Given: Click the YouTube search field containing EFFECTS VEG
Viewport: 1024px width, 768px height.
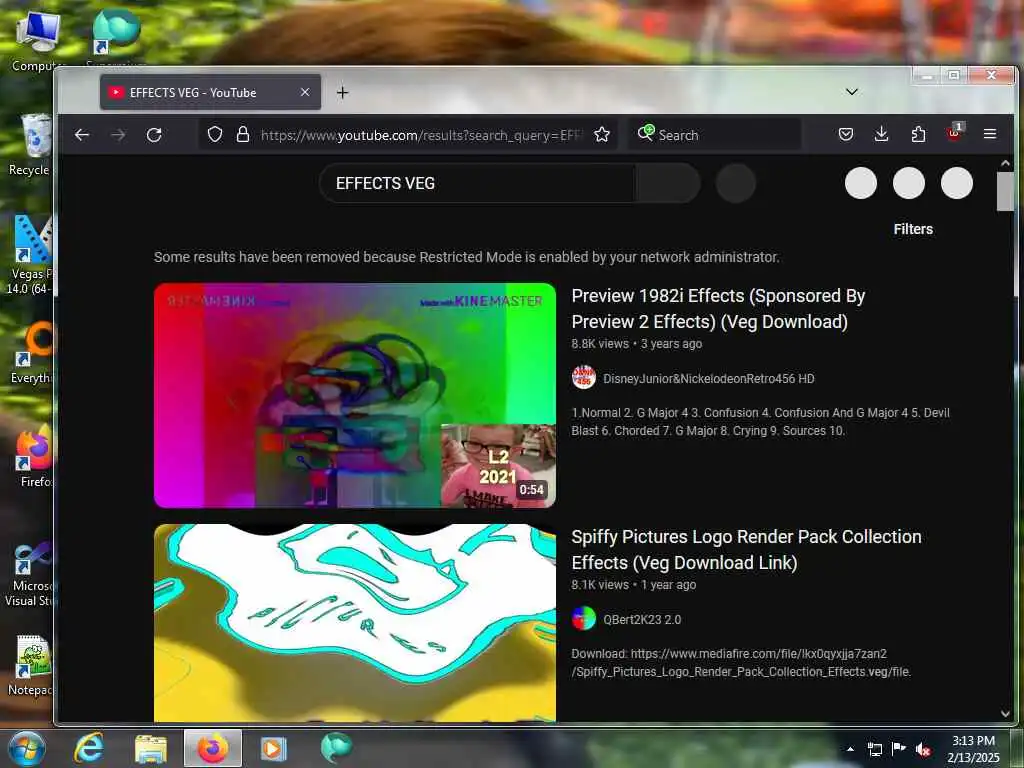Looking at the screenshot, I should pyautogui.click(x=477, y=184).
